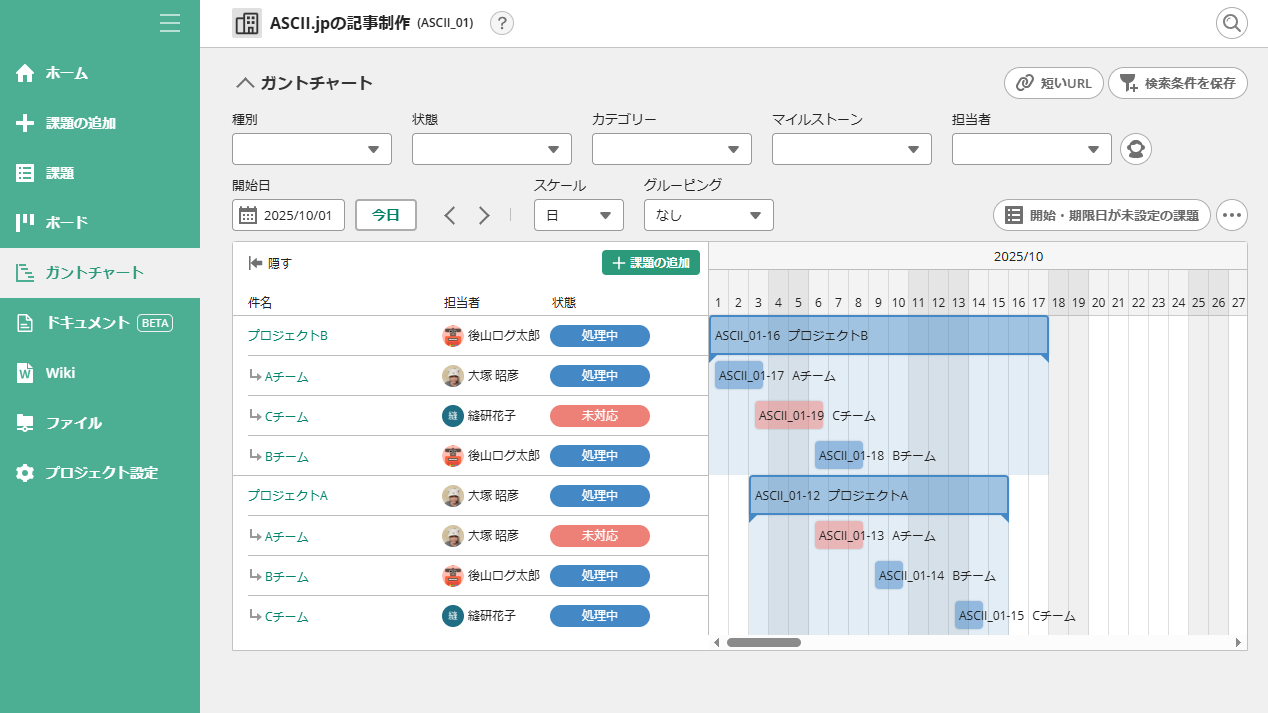Open 課題の追加 in sidebar
1268x713 pixels.
pyautogui.click(x=100, y=123)
